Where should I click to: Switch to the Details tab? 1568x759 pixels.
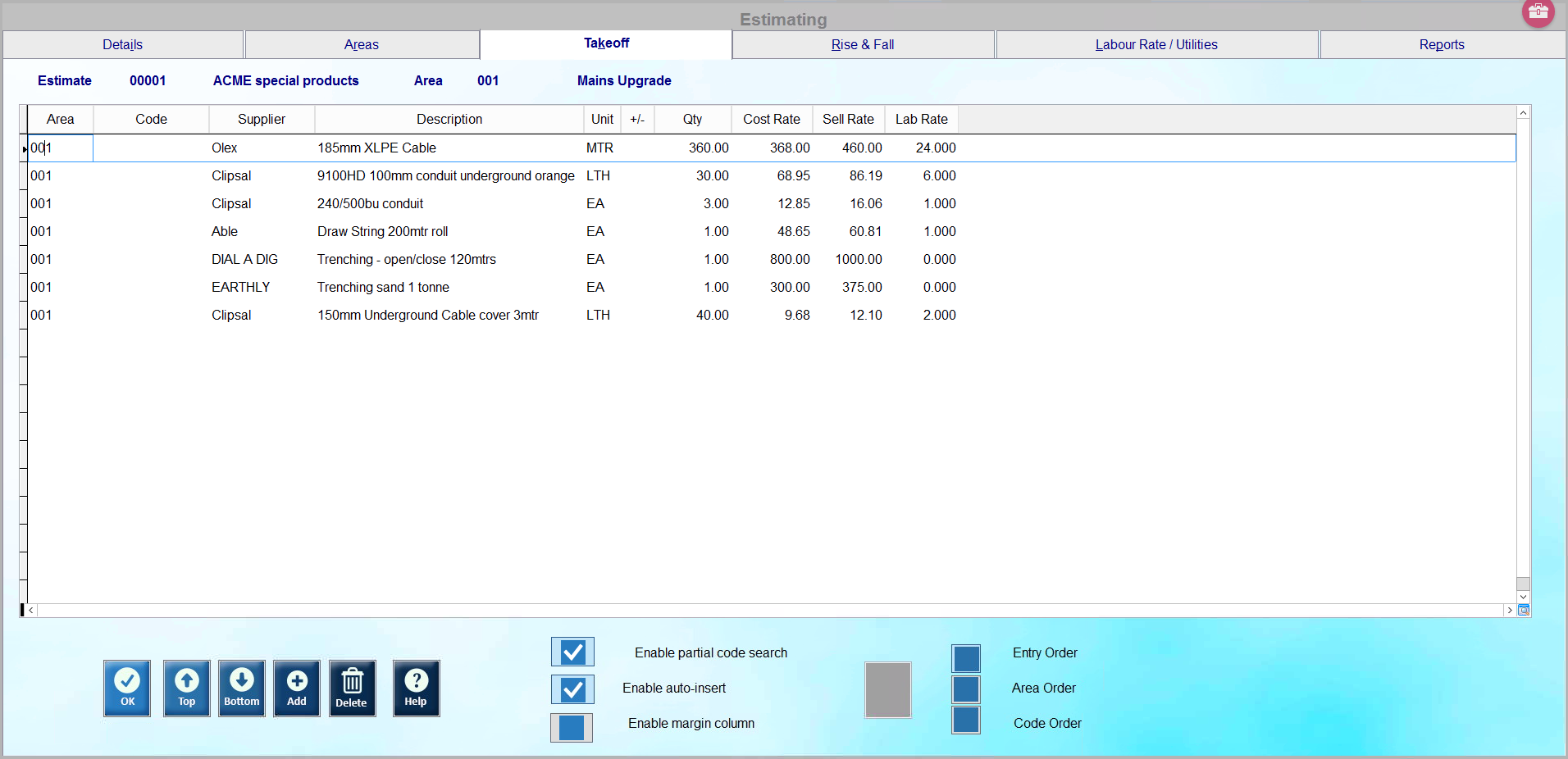coord(123,44)
